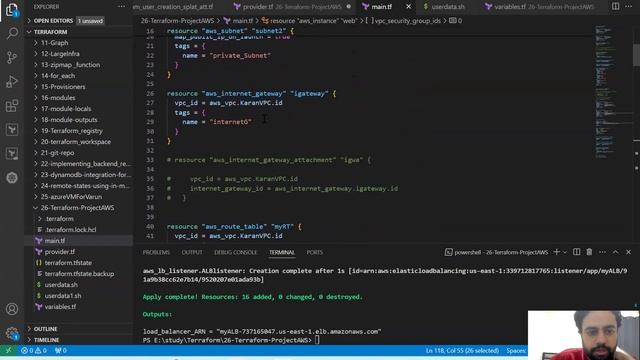Viewport: 640px width, 360px height.
Task: Close the terminal panel
Action: point(629,252)
